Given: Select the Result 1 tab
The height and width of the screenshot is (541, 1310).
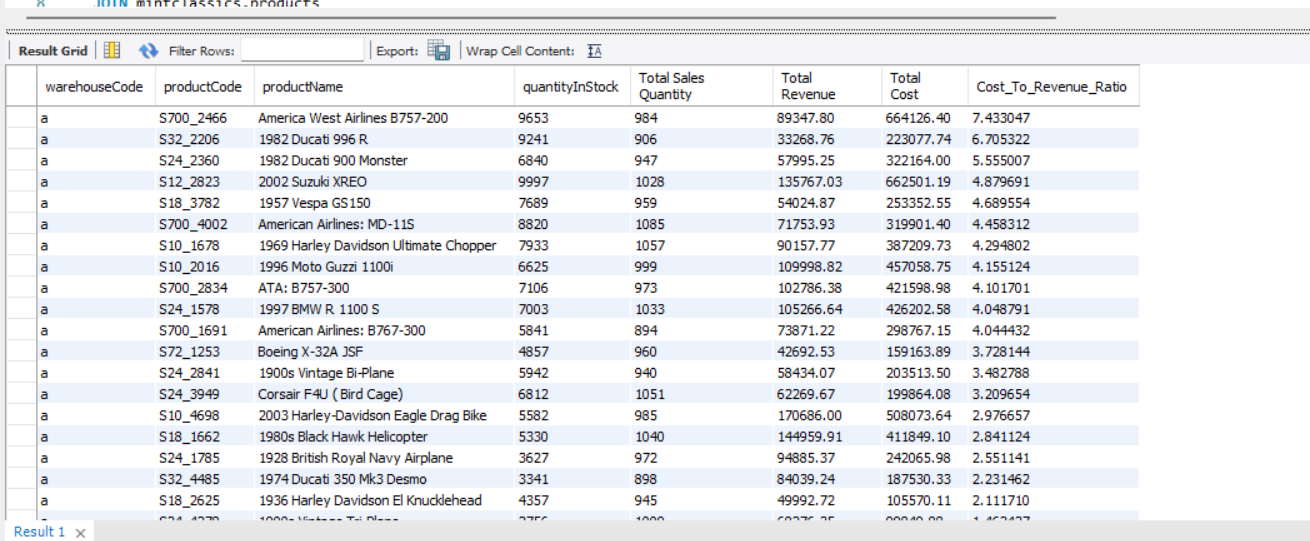Looking at the screenshot, I should (x=40, y=532).
